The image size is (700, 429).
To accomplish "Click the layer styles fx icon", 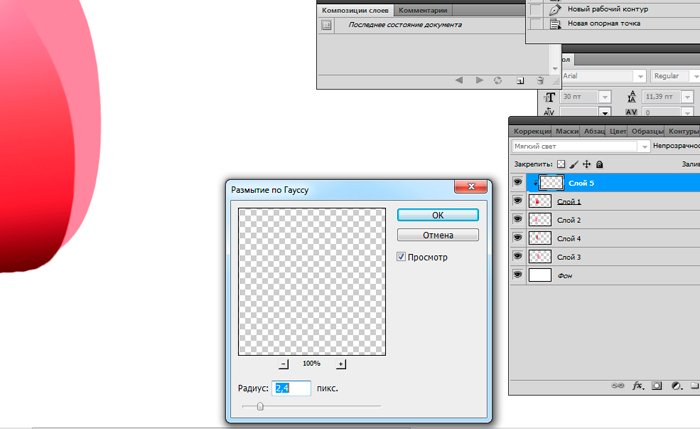I will pos(636,385).
